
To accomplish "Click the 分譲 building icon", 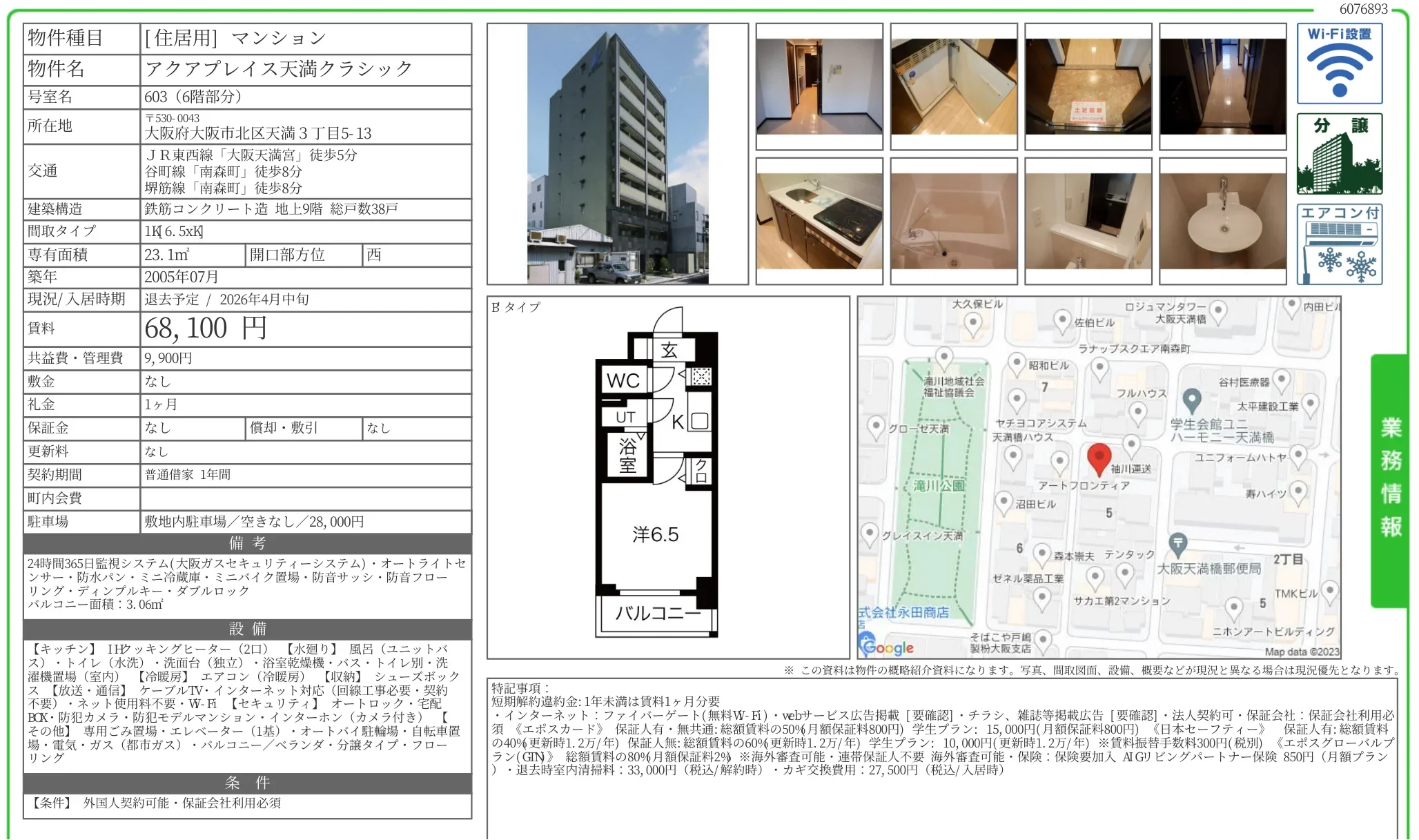I will click(1339, 155).
